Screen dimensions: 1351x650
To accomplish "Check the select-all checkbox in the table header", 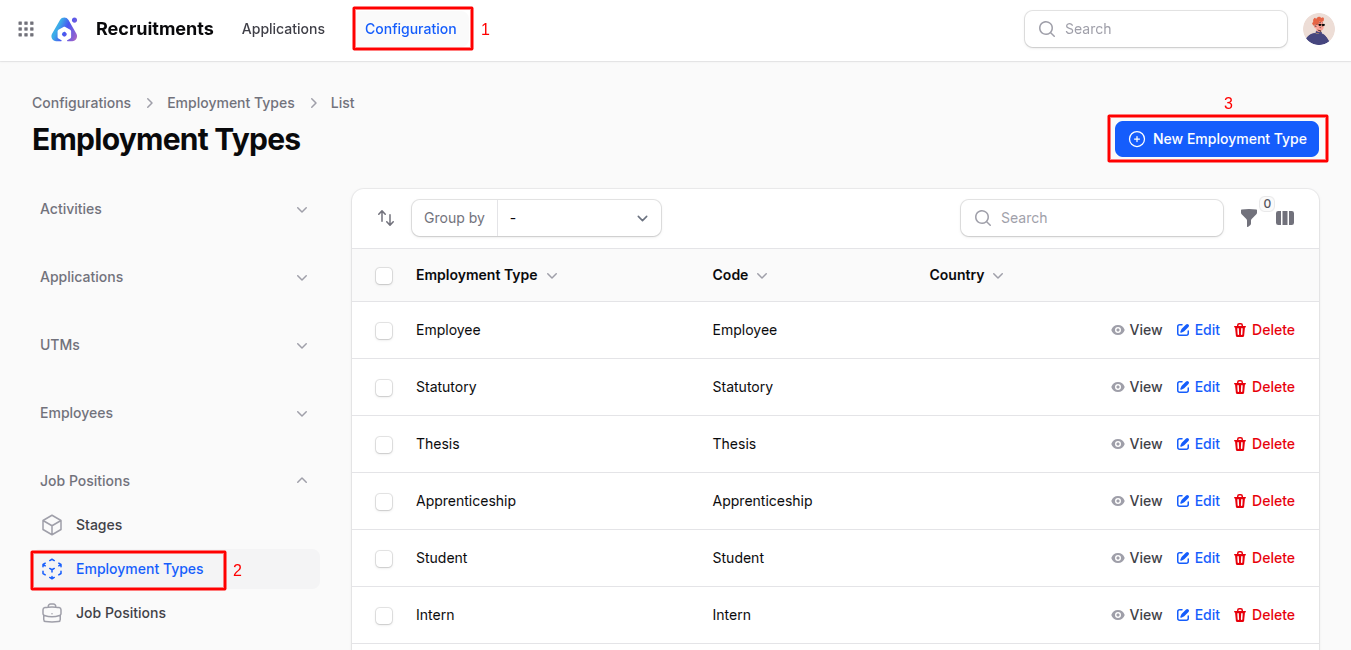I will coord(384,275).
